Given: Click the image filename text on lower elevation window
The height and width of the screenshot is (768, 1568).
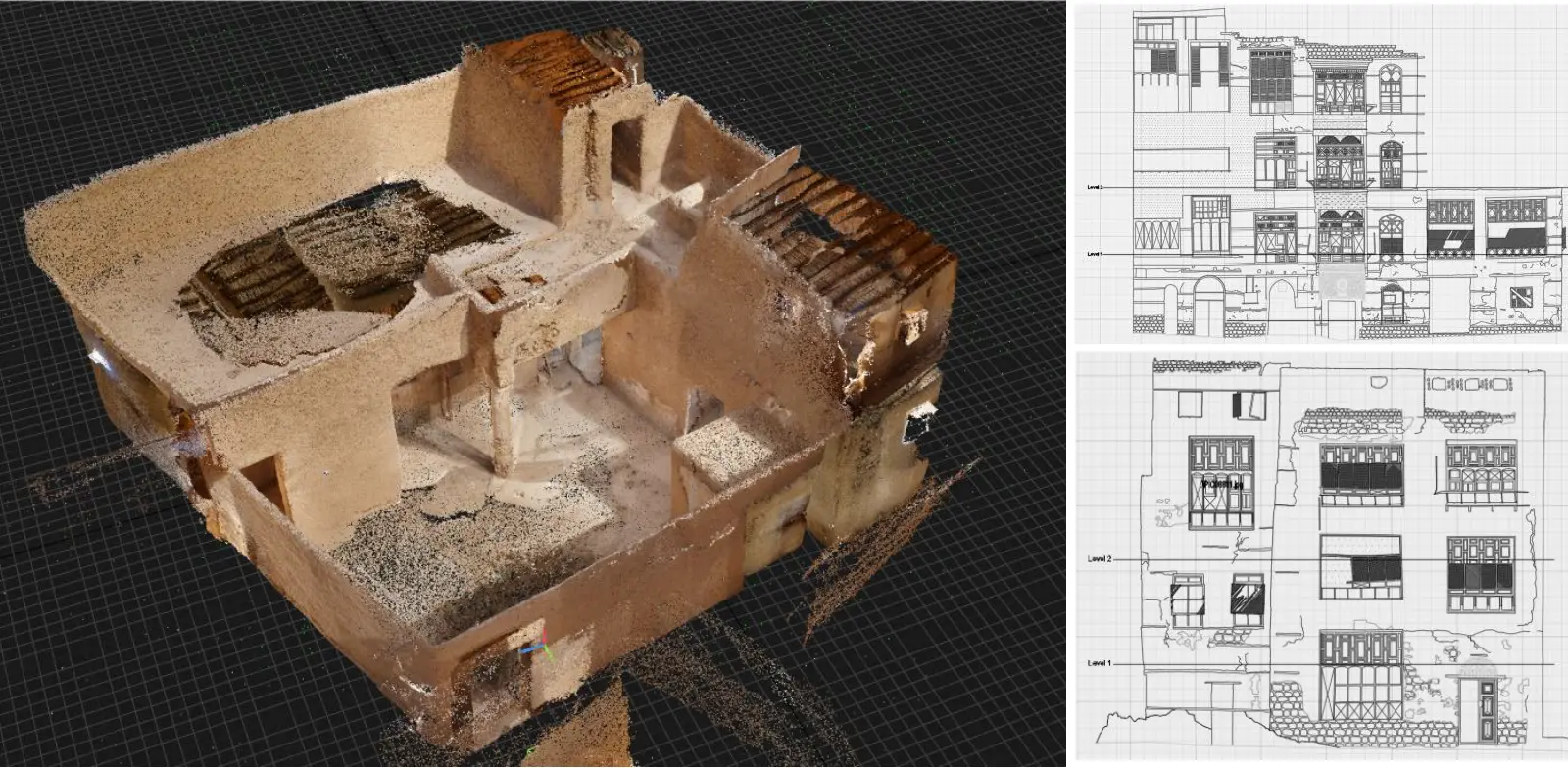Looking at the screenshot, I should [1222, 484].
